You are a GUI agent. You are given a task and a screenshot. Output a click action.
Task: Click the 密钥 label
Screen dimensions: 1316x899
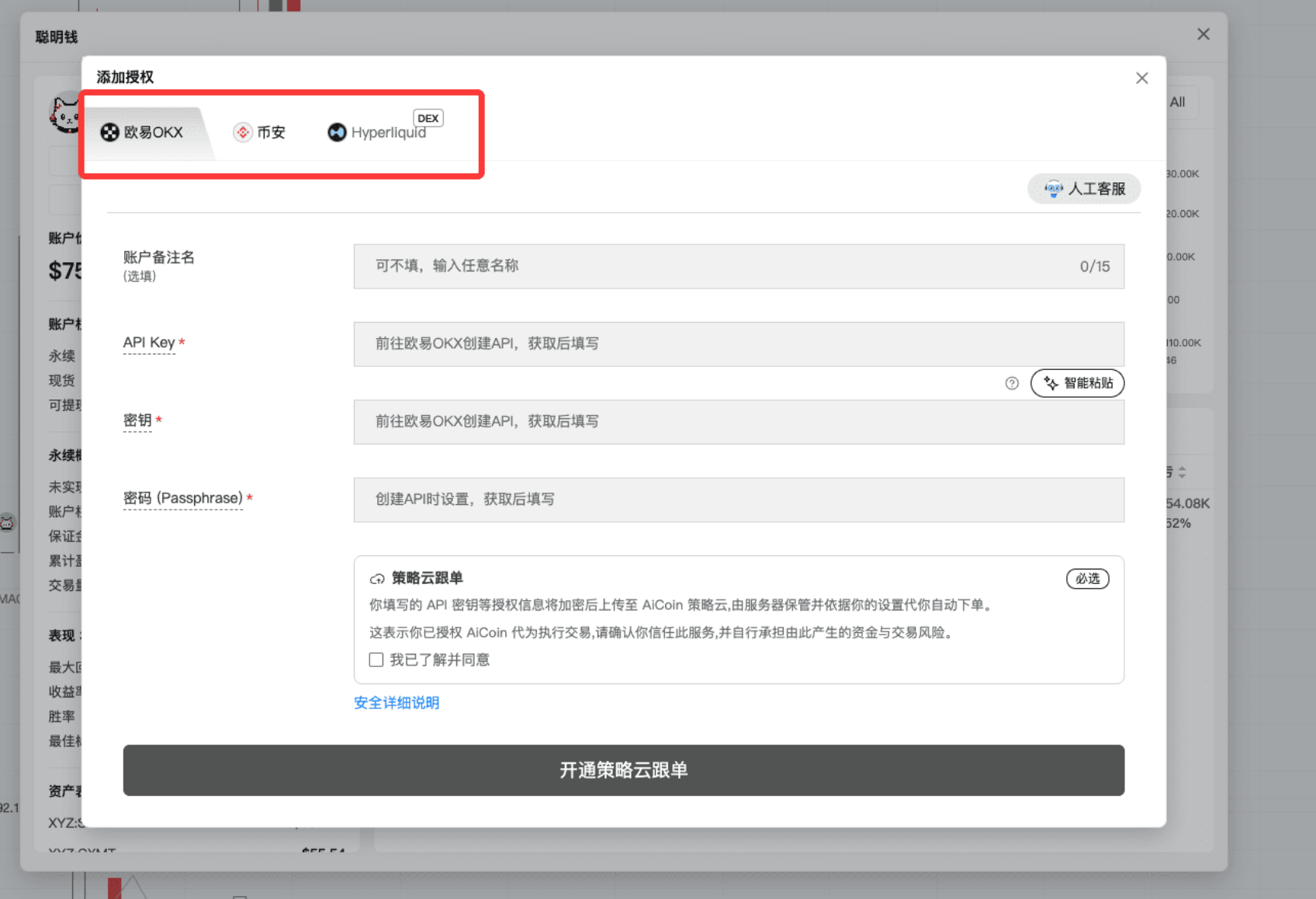[x=137, y=420]
